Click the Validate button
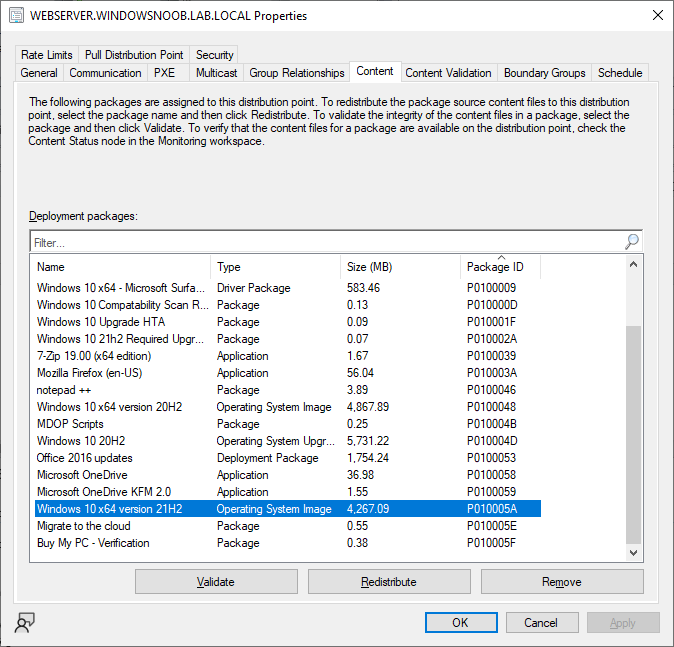This screenshot has width=674, height=647. point(216,582)
